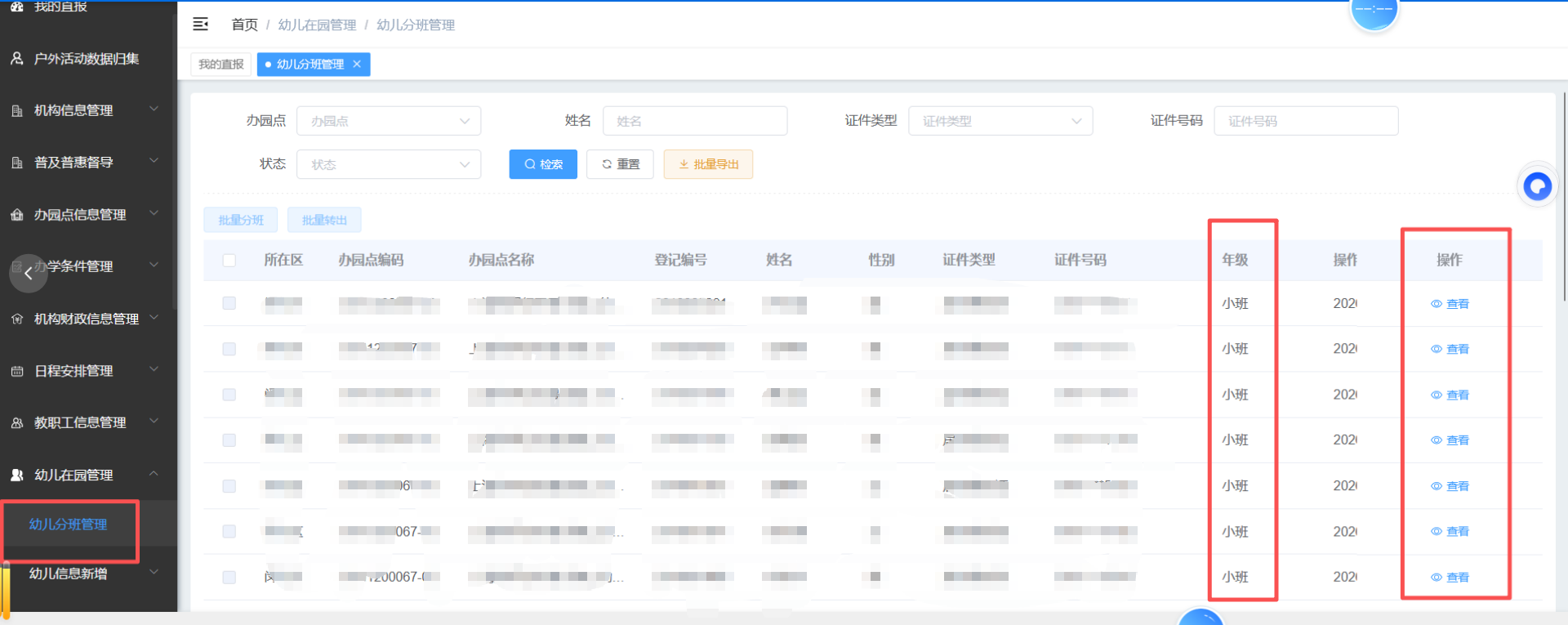Click the 重置 reset button
This screenshot has height=625, width=1568.
621,164
